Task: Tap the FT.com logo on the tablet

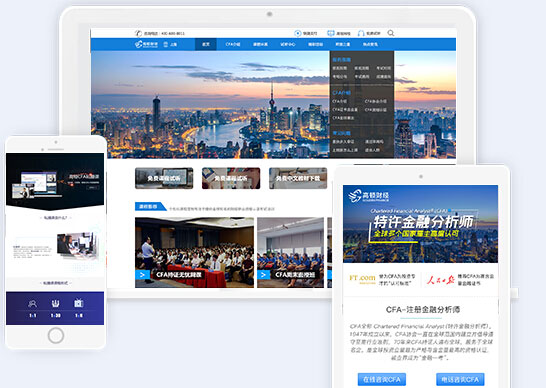Action: coord(362,279)
